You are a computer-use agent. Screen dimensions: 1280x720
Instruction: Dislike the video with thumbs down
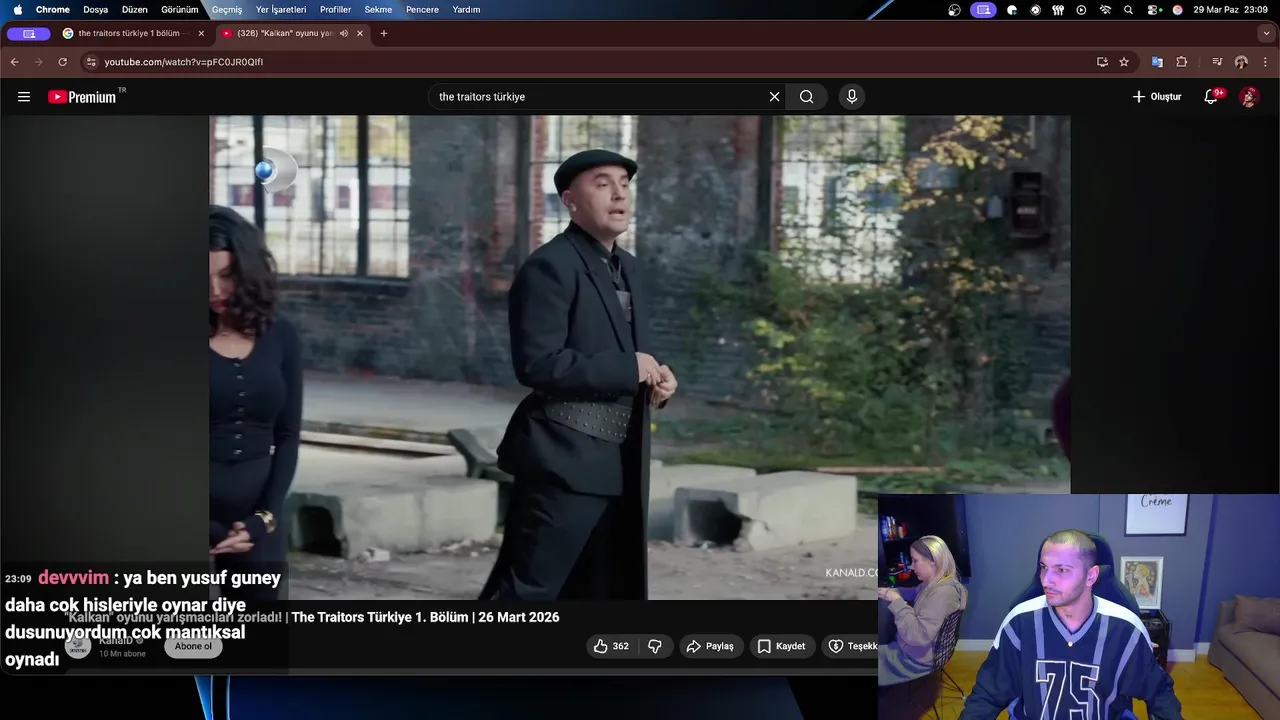tap(655, 646)
